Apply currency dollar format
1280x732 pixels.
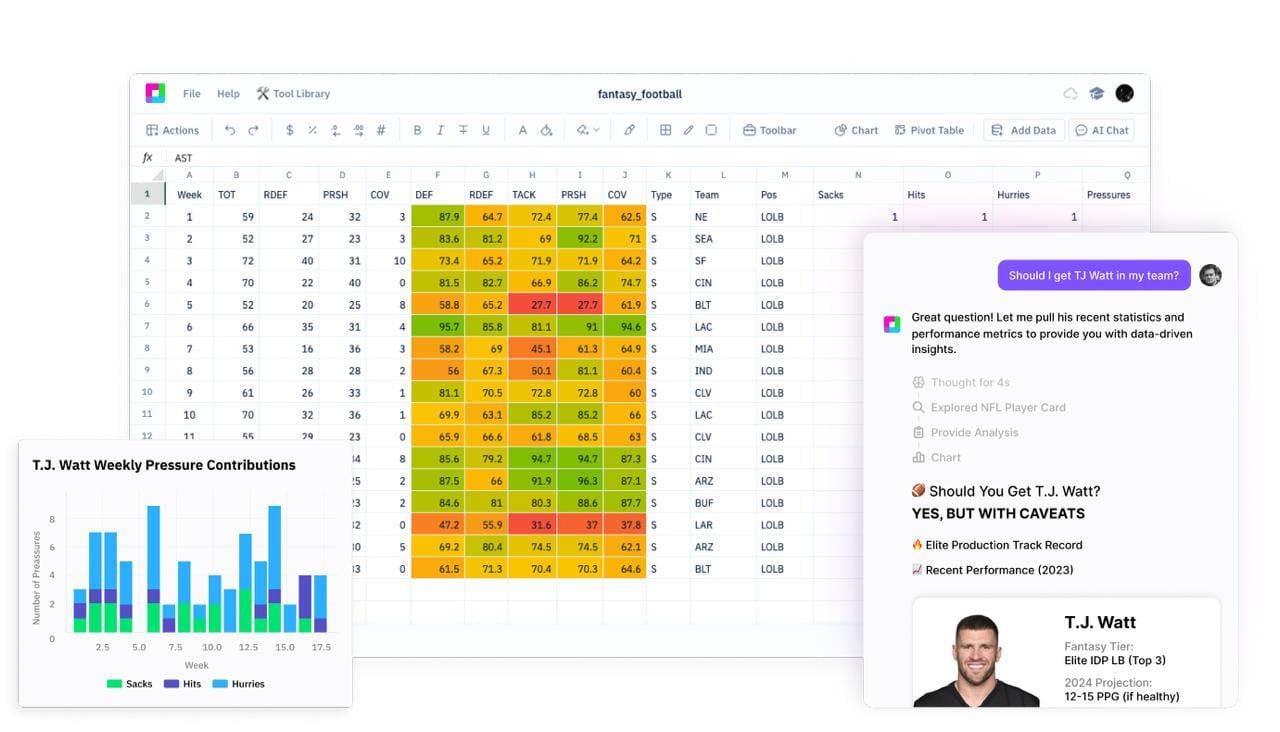(x=290, y=130)
